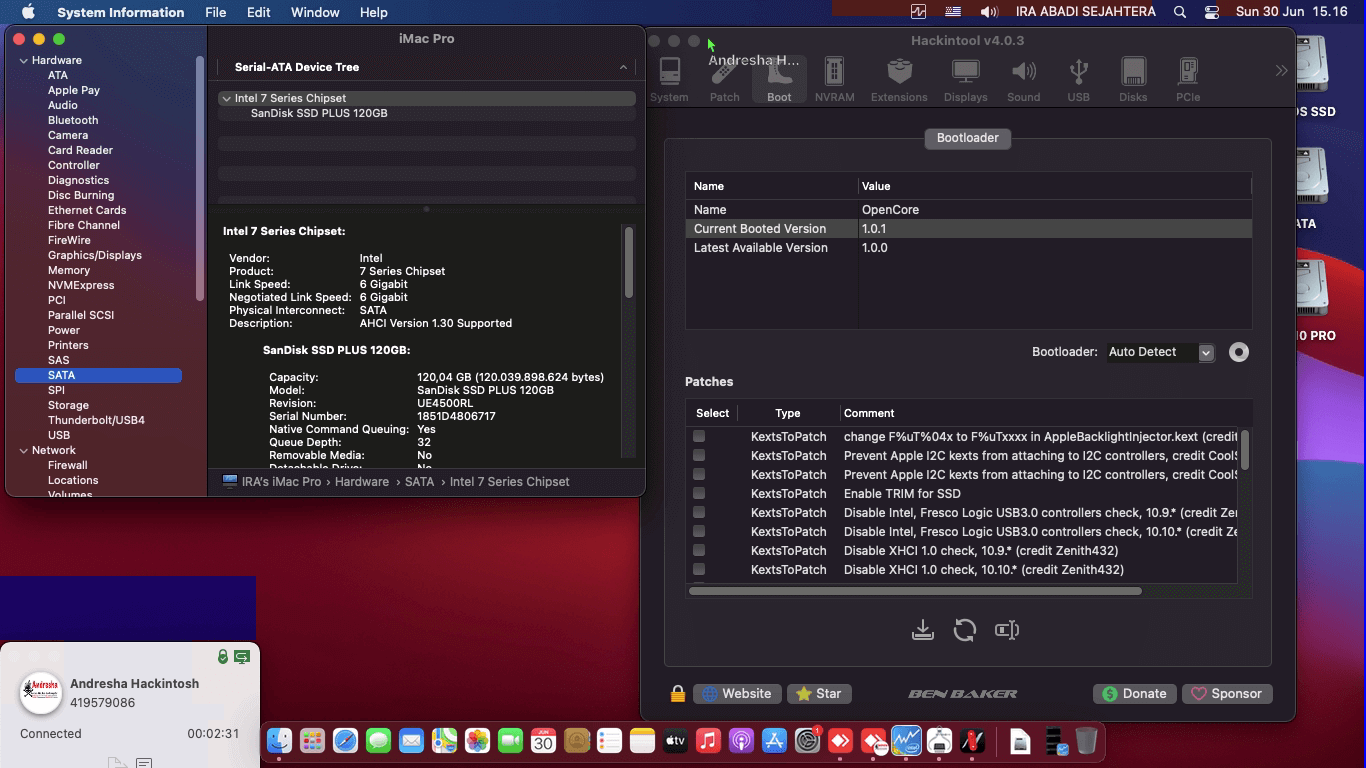The height and width of the screenshot is (768, 1366).
Task: Open the USB tab in Hackintool
Action: pyautogui.click(x=1078, y=80)
